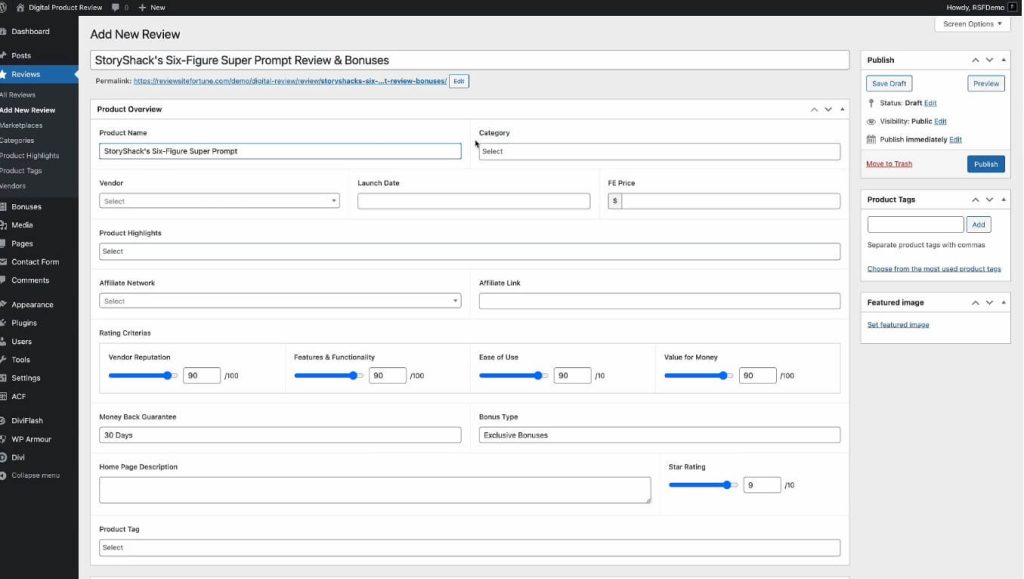Open Product Highlights submenu item

click(x=29, y=155)
